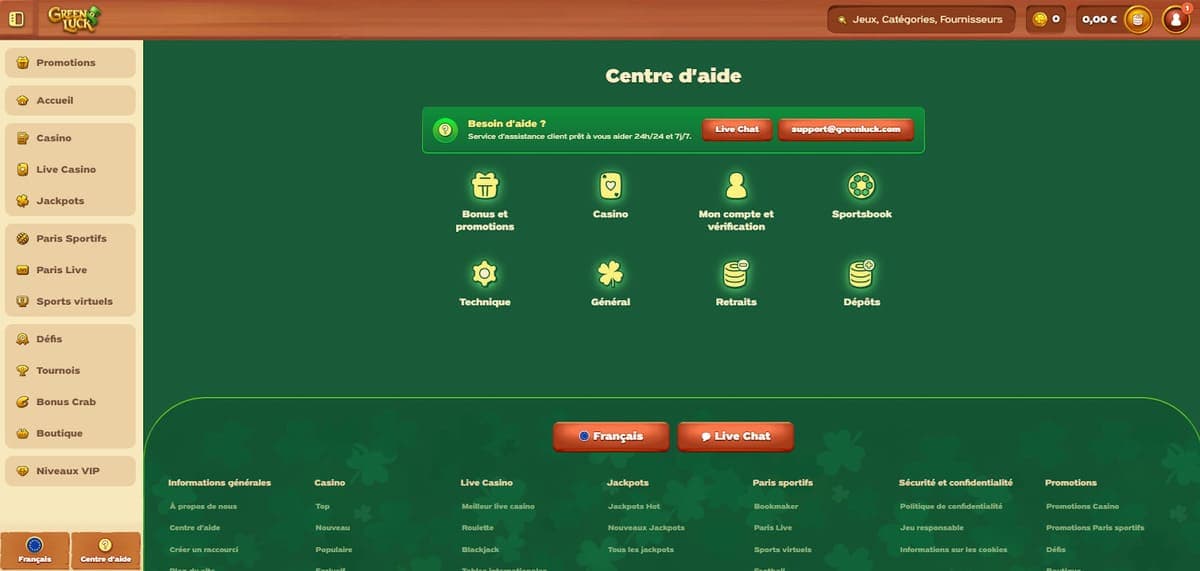Open footer link Blackjack
This screenshot has width=1200, height=571.
coord(480,550)
